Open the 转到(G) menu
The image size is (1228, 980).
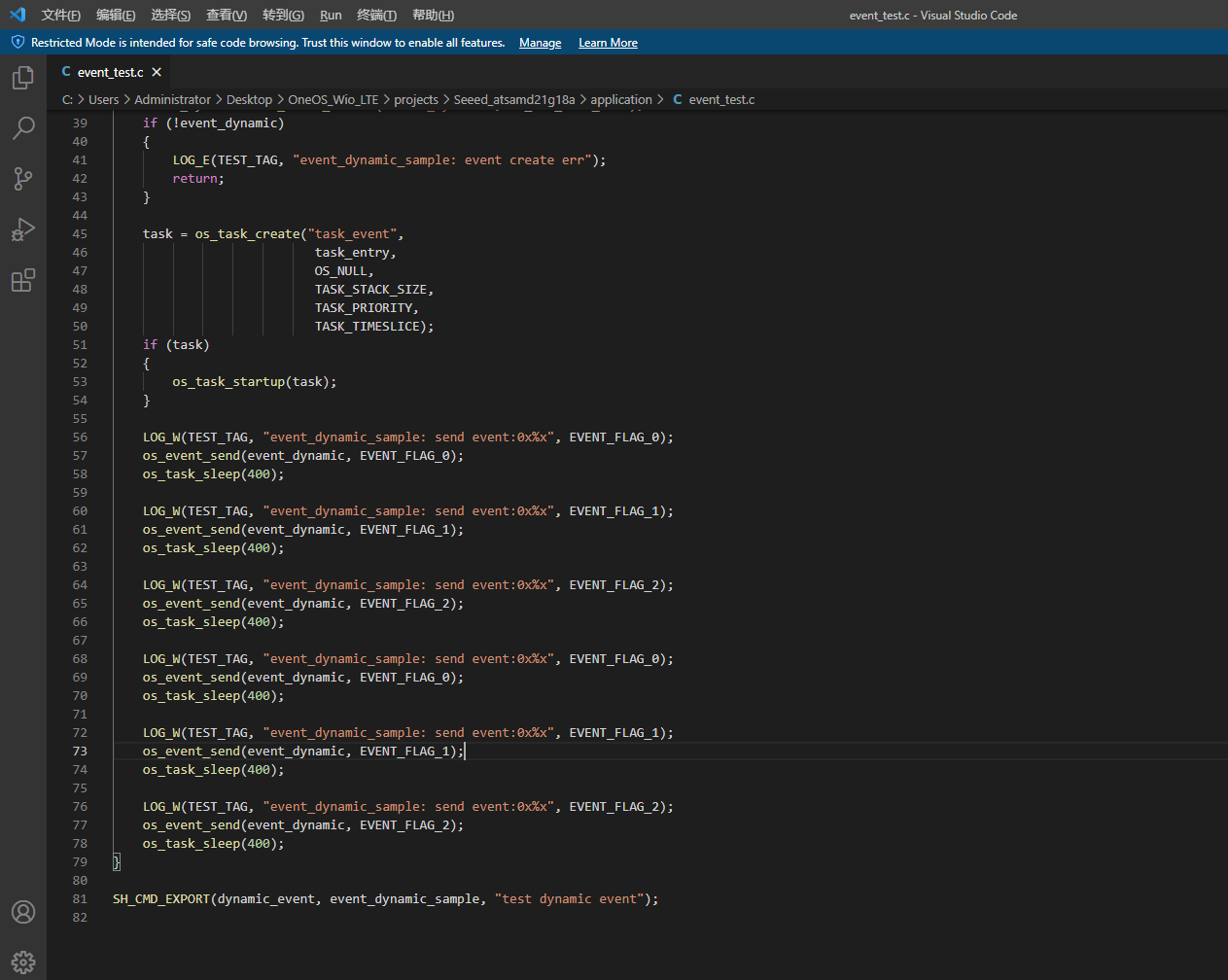pyautogui.click(x=283, y=15)
